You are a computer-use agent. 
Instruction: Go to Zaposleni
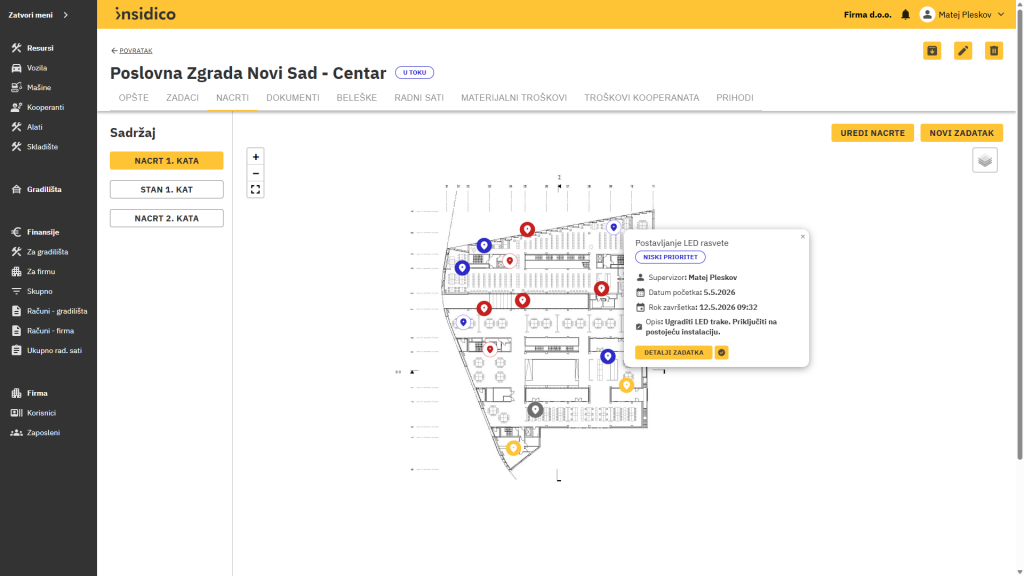pos(43,433)
